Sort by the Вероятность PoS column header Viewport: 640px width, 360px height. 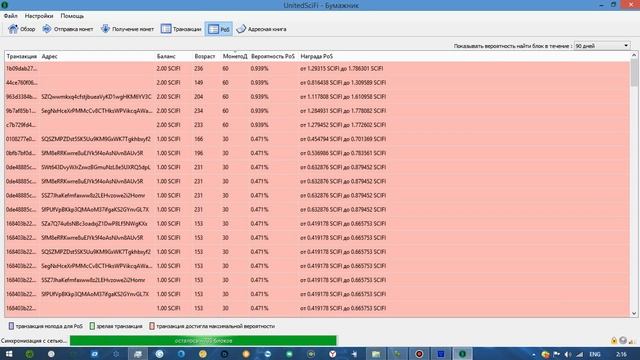coord(273,56)
